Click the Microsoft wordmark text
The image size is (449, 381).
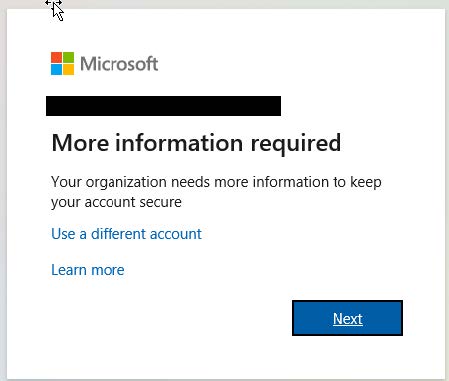pos(119,64)
